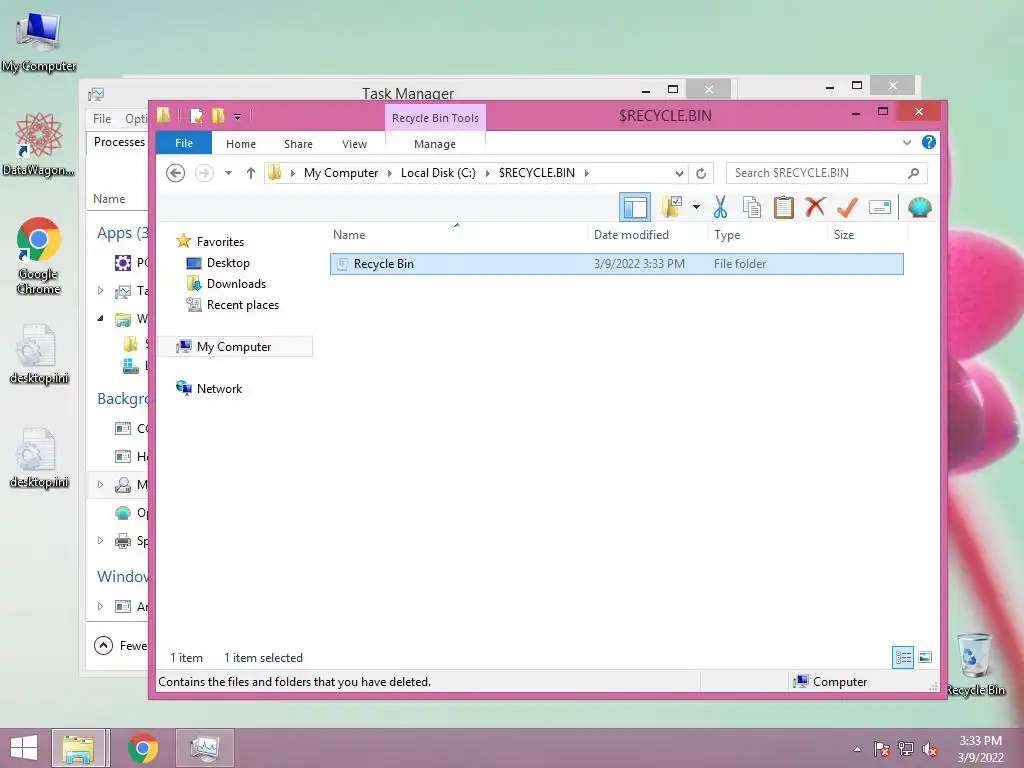
Task: Switch to the large icons view button
Action: [925, 658]
